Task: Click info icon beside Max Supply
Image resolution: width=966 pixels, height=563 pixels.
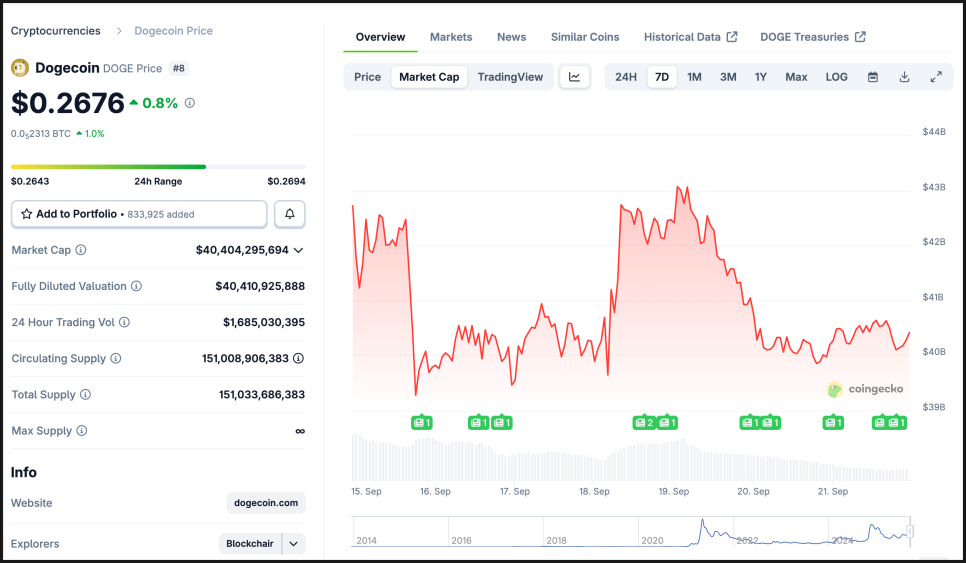Action: tap(81, 431)
